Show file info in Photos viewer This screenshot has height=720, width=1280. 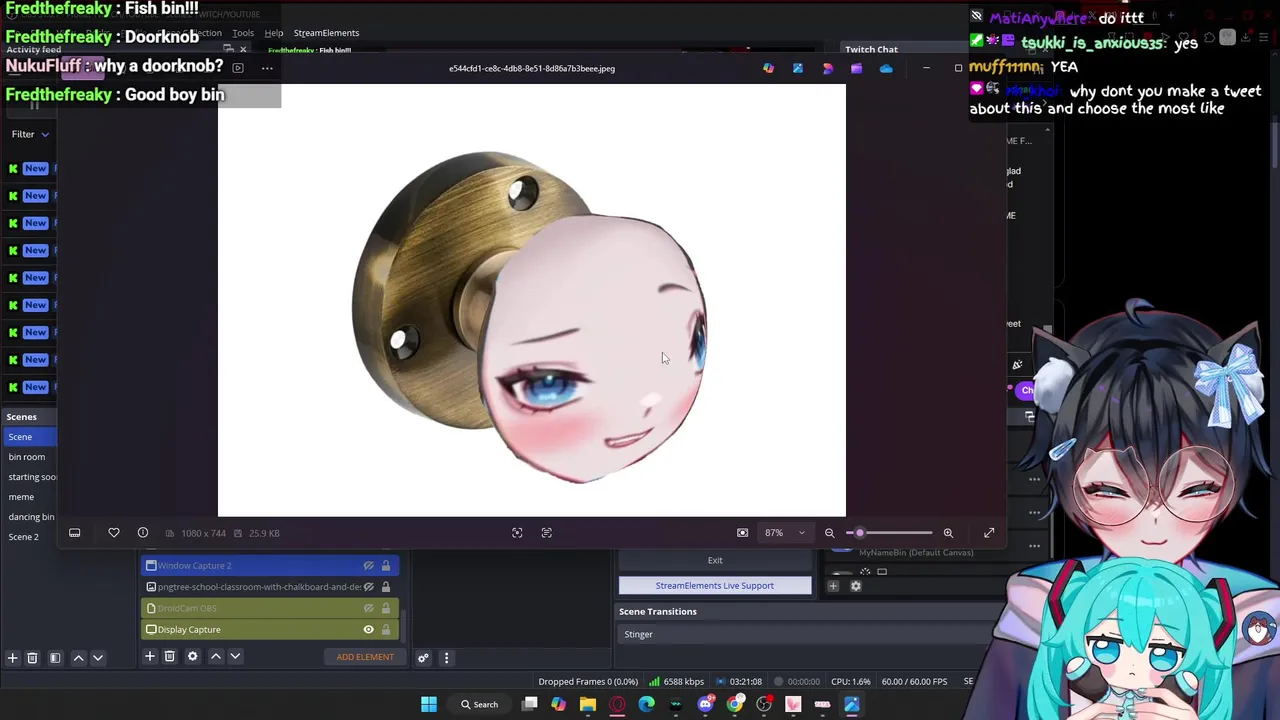click(143, 533)
